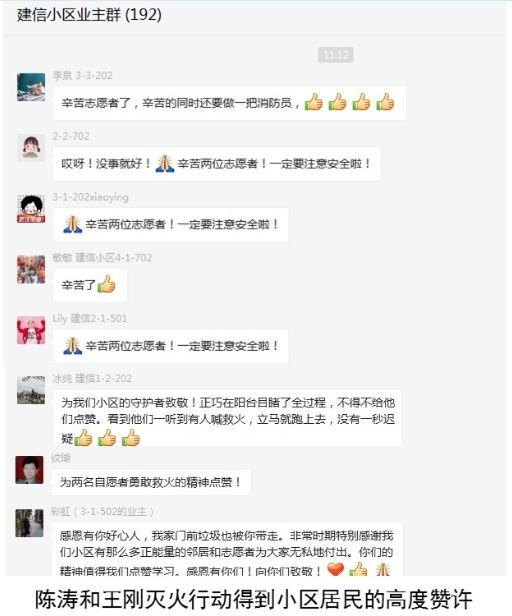Click sender name Lily 建信2-1-501
The width and height of the screenshot is (512, 616).
[x=90, y=318]
